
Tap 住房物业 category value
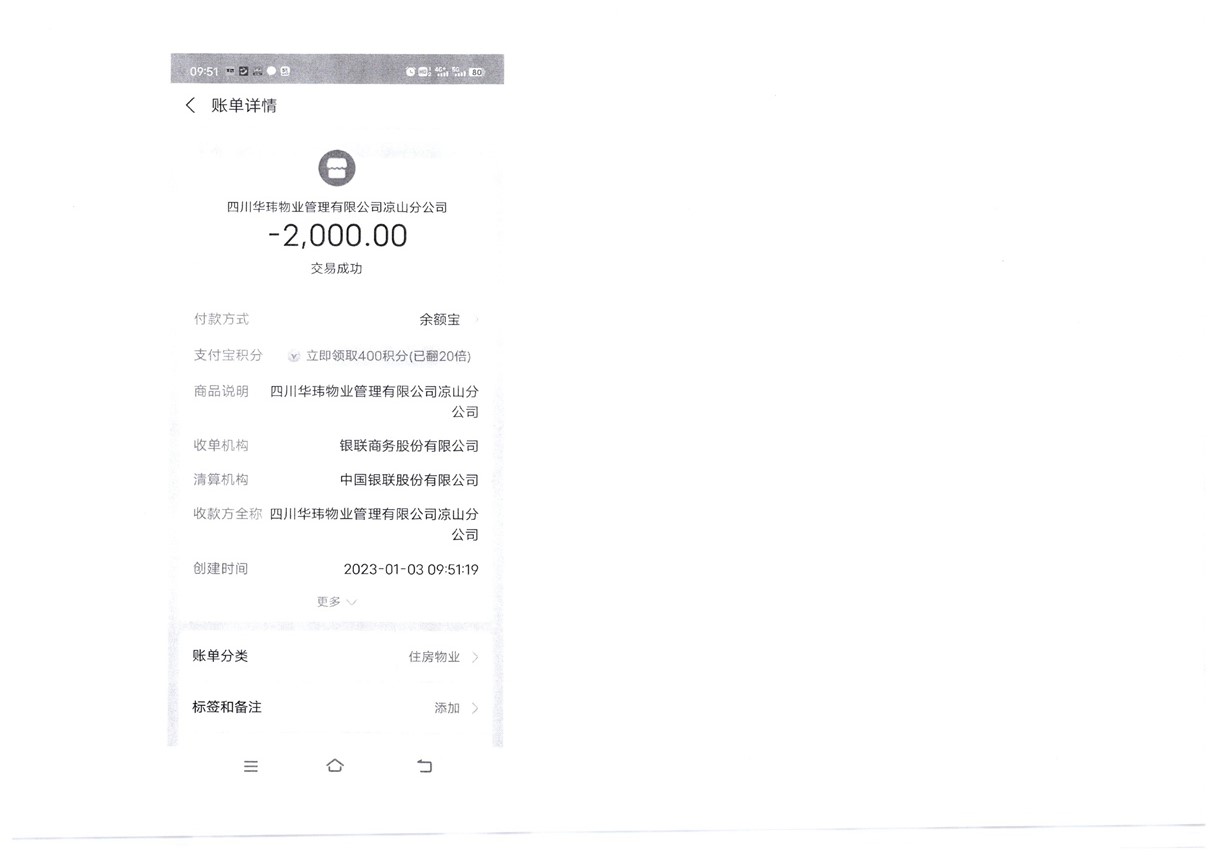tap(434, 657)
